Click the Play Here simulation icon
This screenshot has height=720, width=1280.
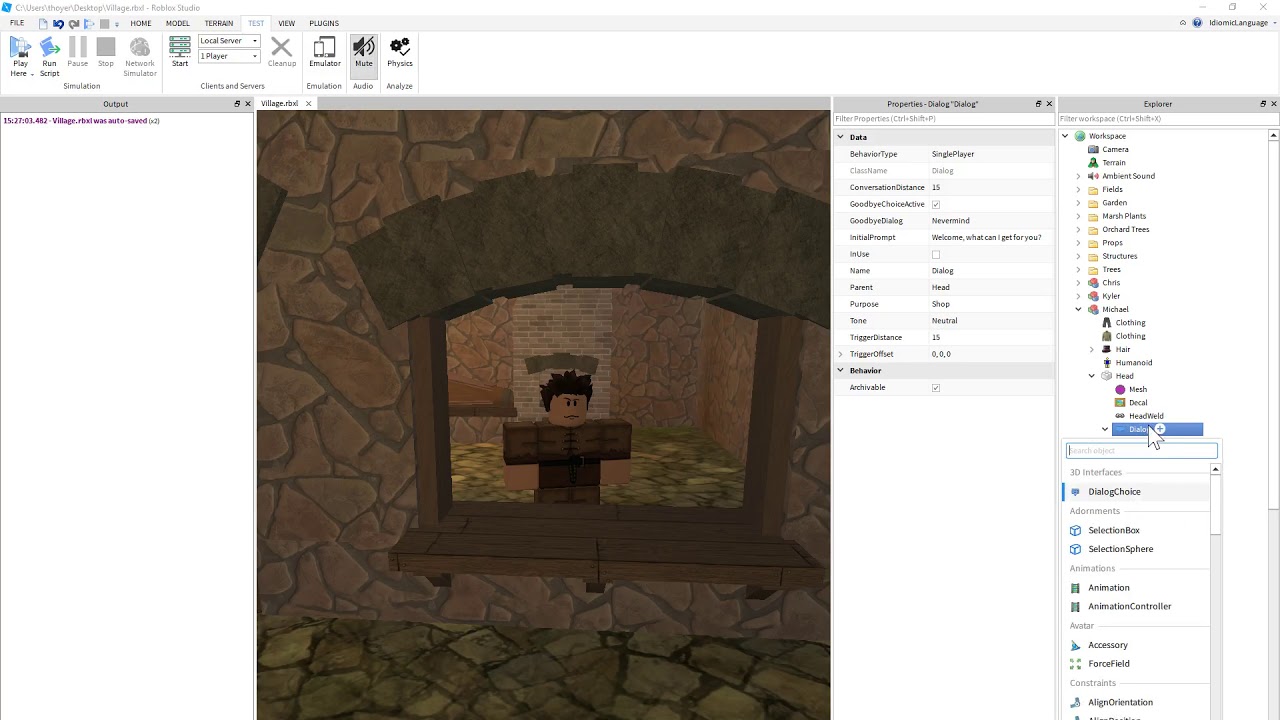click(x=20, y=47)
